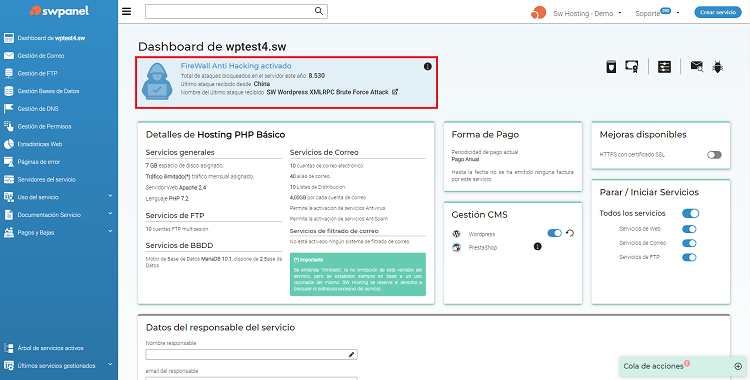Click the Apache 2.4 text
This screenshot has width=750, height=380.
coord(192,188)
